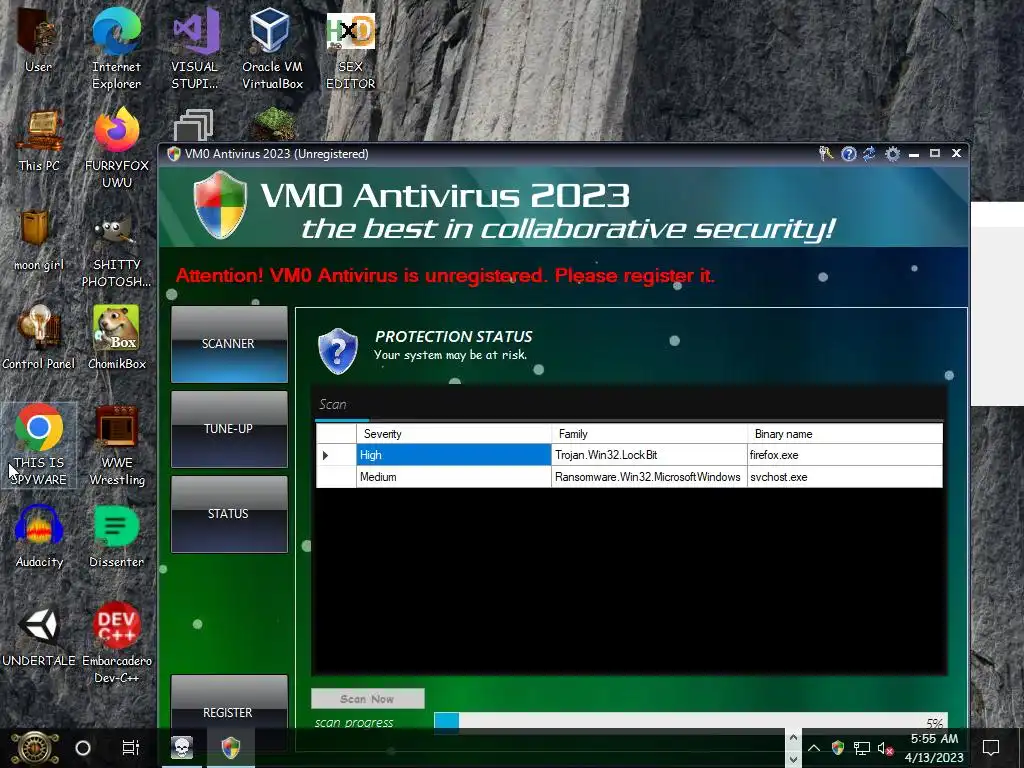
Task: Click the unregistered attention warning text
Action: pos(445,276)
